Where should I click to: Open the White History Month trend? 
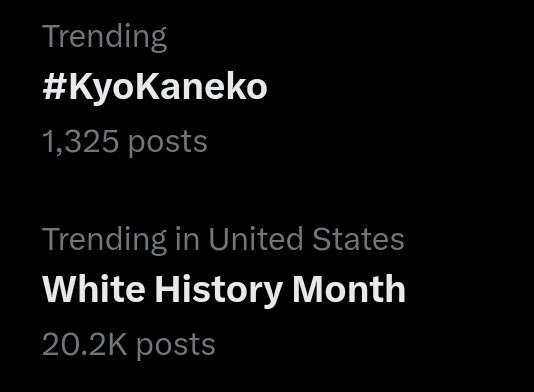(224, 290)
